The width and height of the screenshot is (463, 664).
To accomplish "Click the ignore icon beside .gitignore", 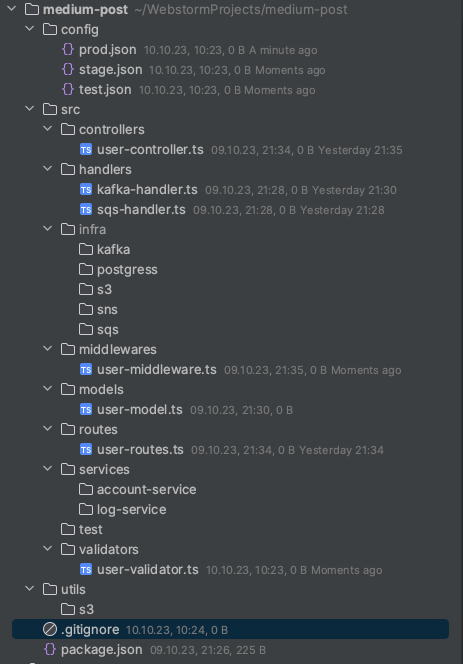I will (50, 629).
